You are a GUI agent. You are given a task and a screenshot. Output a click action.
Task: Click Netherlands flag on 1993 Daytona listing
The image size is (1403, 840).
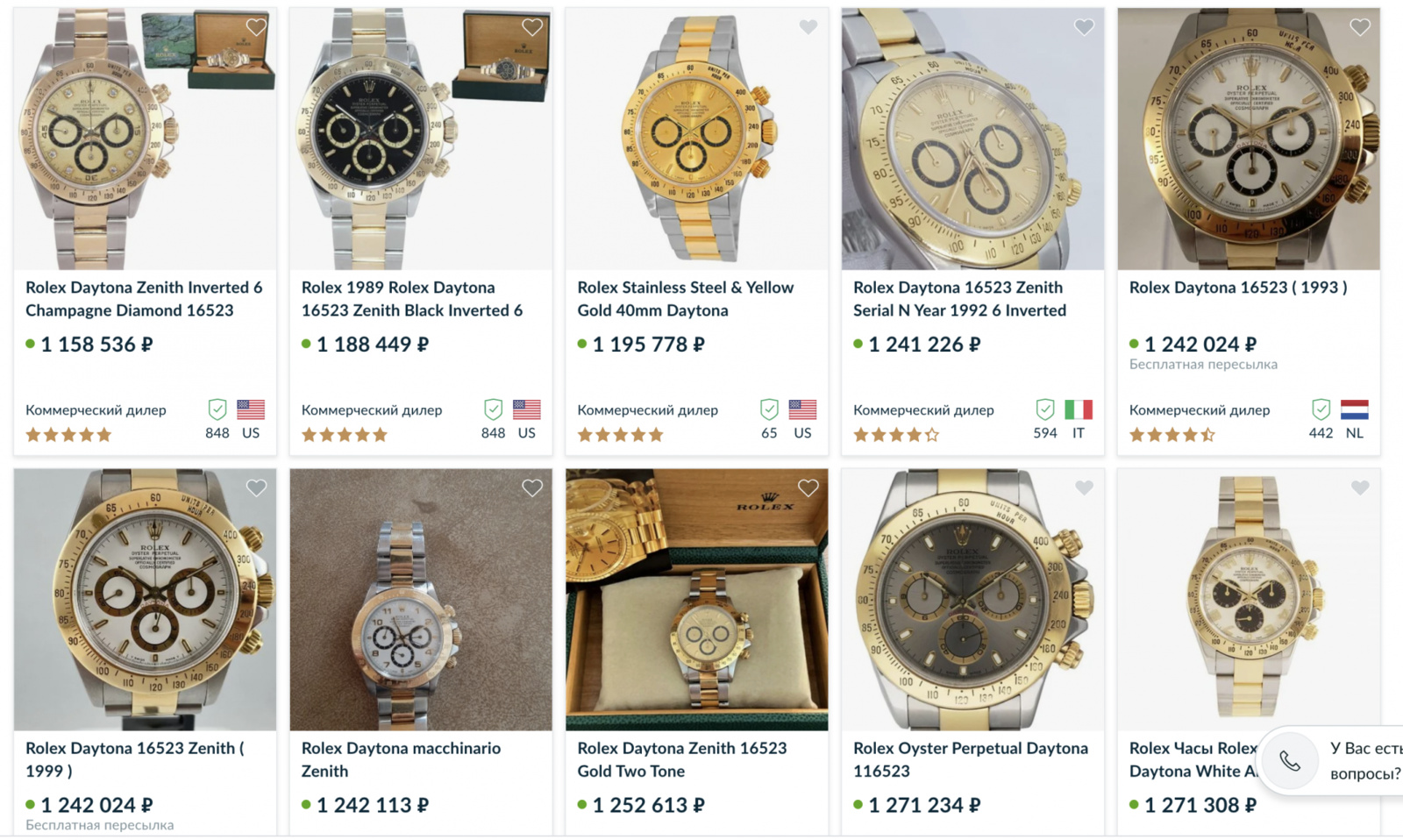[1355, 409]
